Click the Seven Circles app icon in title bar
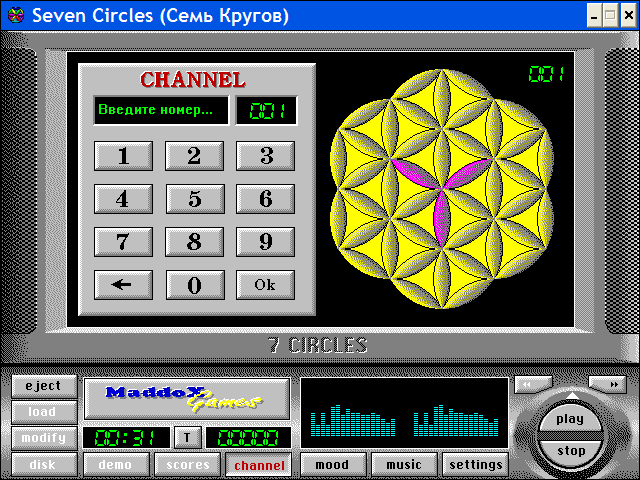Image resolution: width=640 pixels, height=480 pixels. coord(16,16)
